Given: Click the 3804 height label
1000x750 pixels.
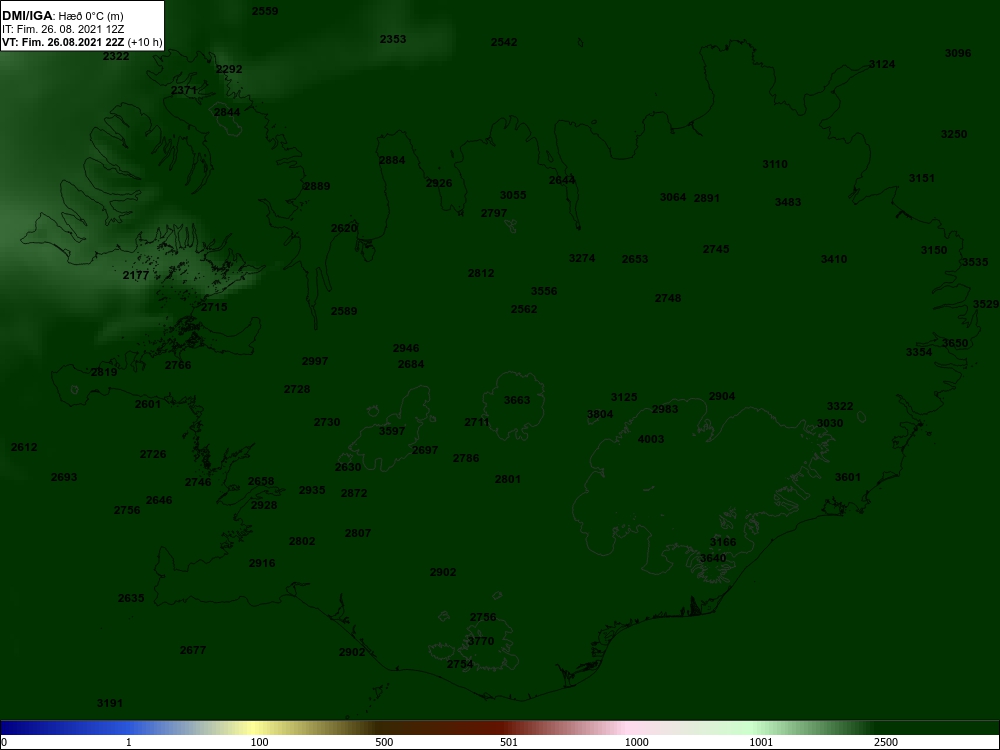Looking at the screenshot, I should [x=600, y=414].
